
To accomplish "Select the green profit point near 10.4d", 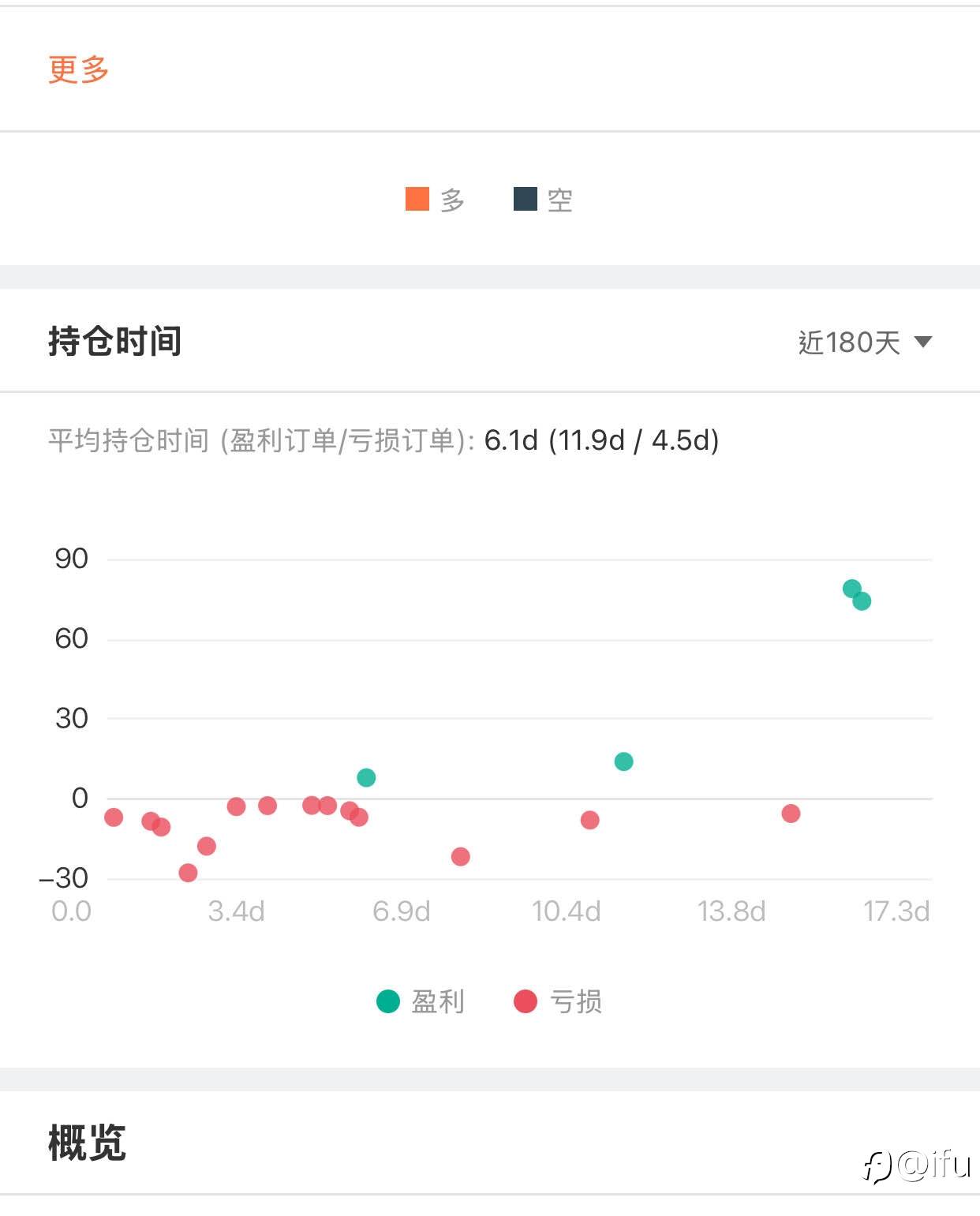I will [623, 761].
